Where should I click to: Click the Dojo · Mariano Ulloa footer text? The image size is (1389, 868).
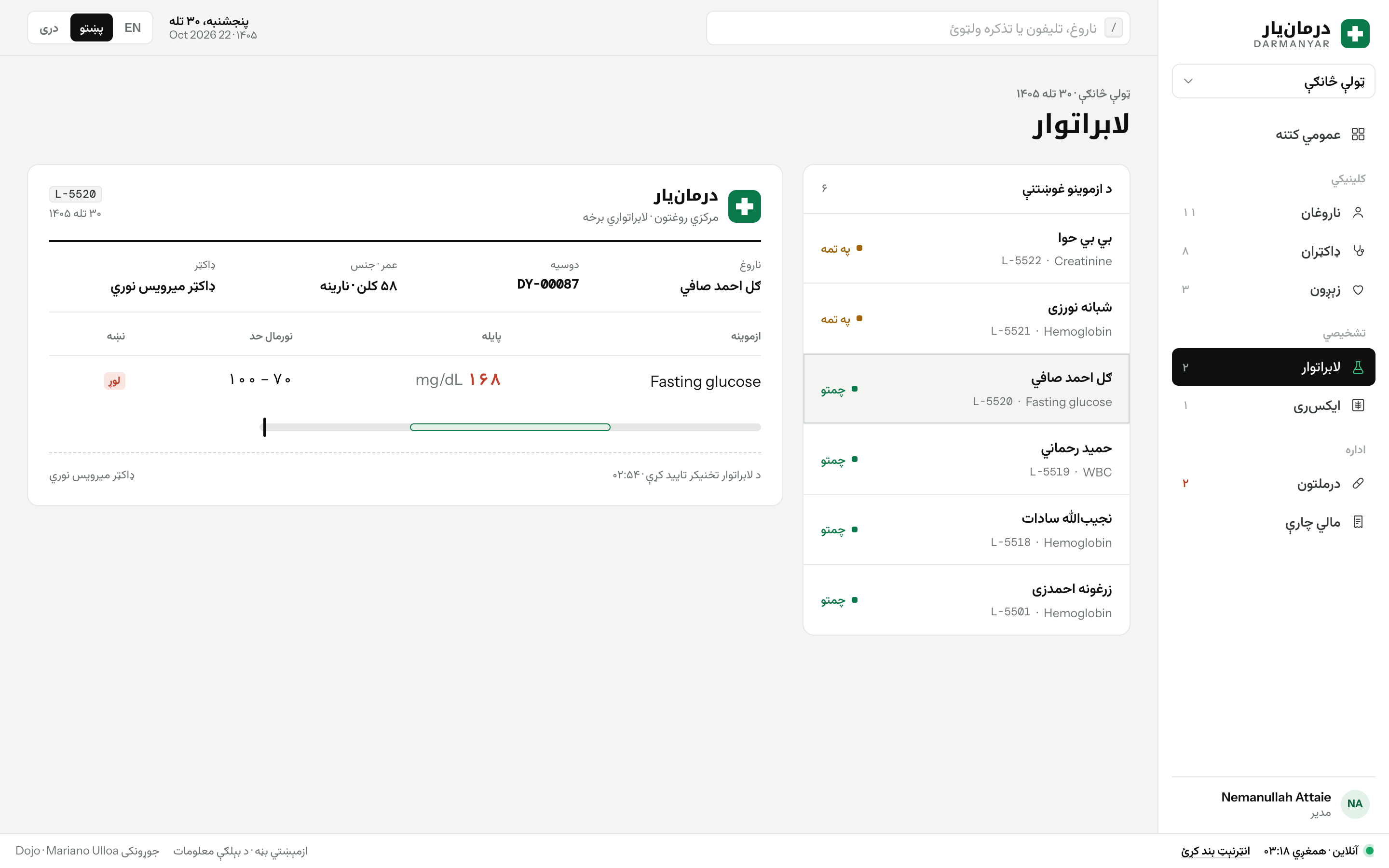click(67, 851)
